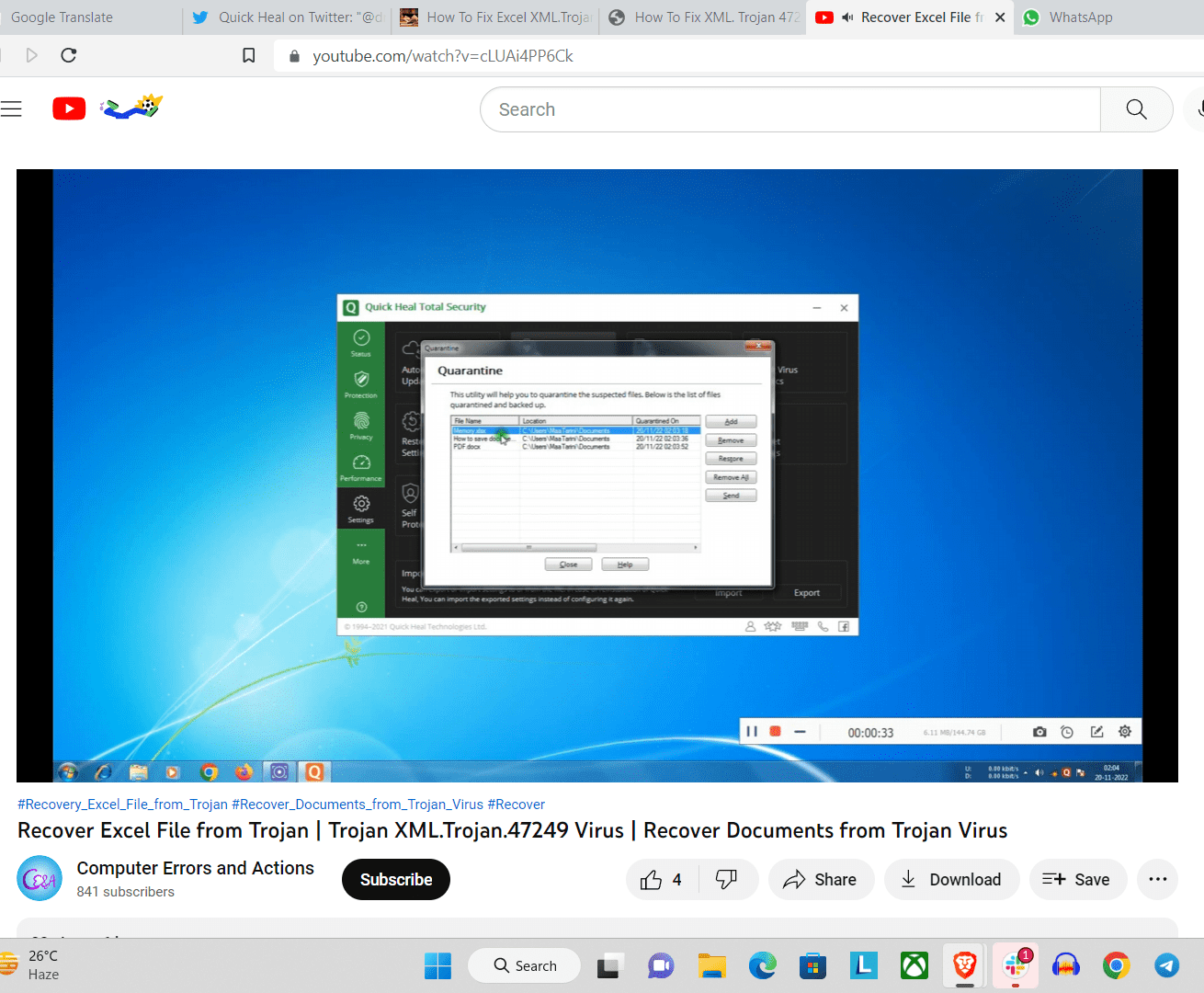Switch to the WhatsApp tab
Image resolution: width=1204 pixels, height=993 pixels.
(x=1080, y=17)
